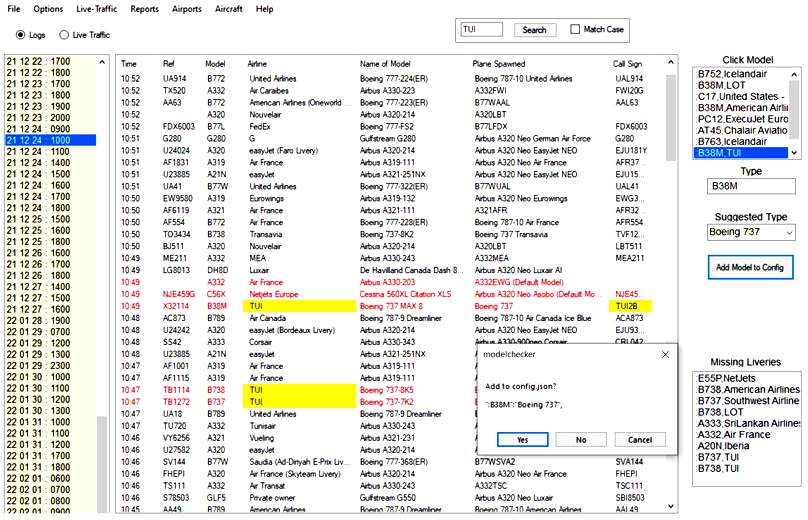Open the Help menu
This screenshot has height=520, width=808.
[264, 9]
